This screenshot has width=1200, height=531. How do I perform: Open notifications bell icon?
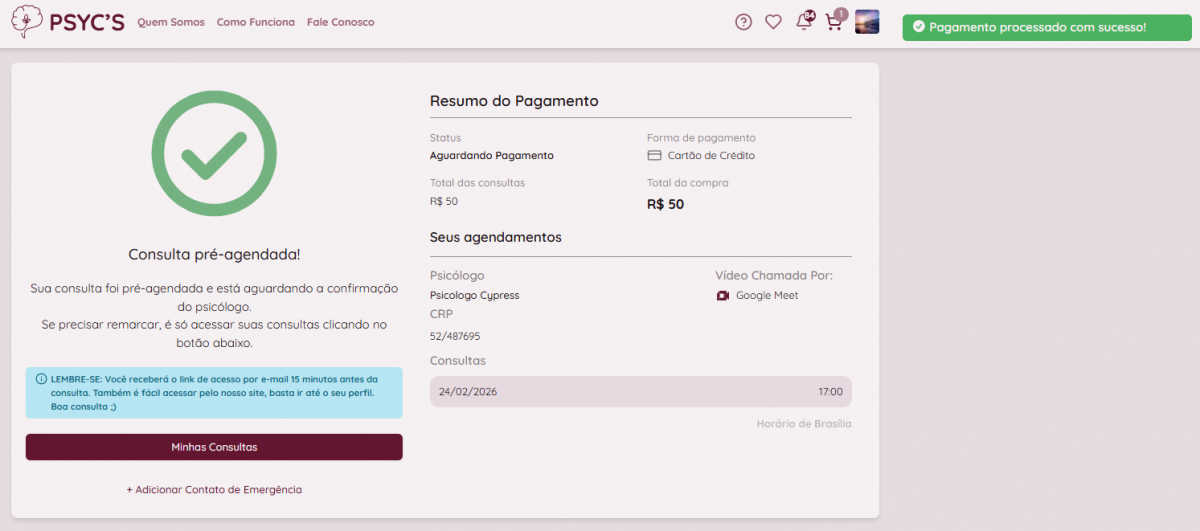coord(804,22)
